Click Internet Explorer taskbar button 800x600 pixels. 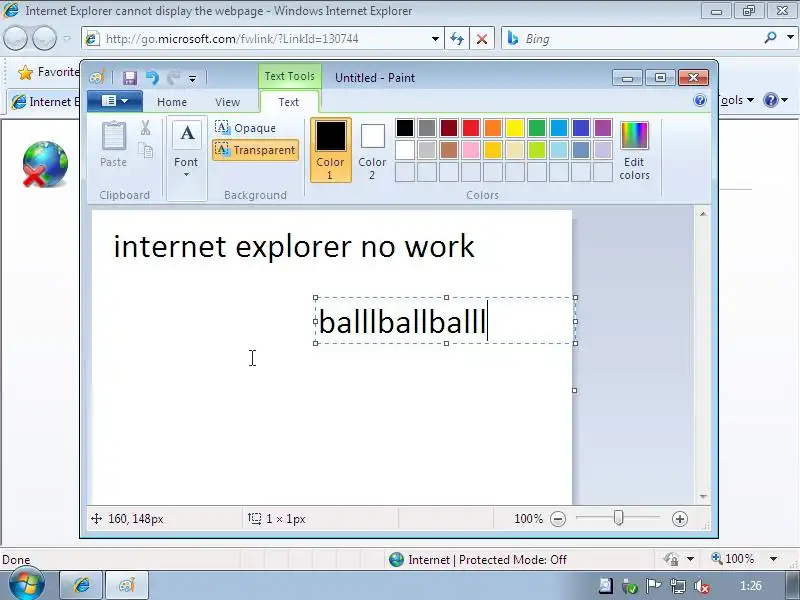82,585
